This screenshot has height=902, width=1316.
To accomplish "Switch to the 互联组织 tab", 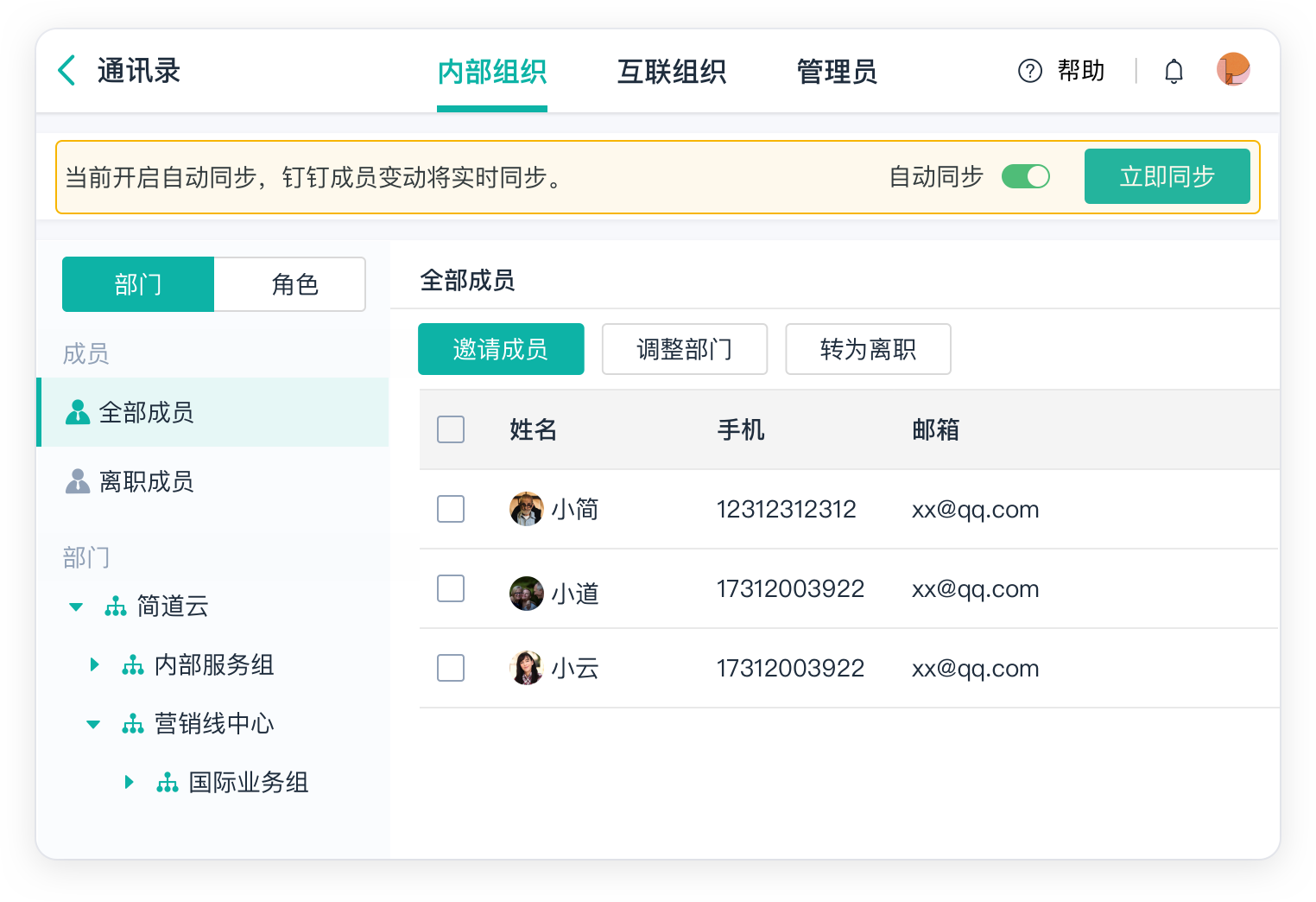I will tap(672, 72).
